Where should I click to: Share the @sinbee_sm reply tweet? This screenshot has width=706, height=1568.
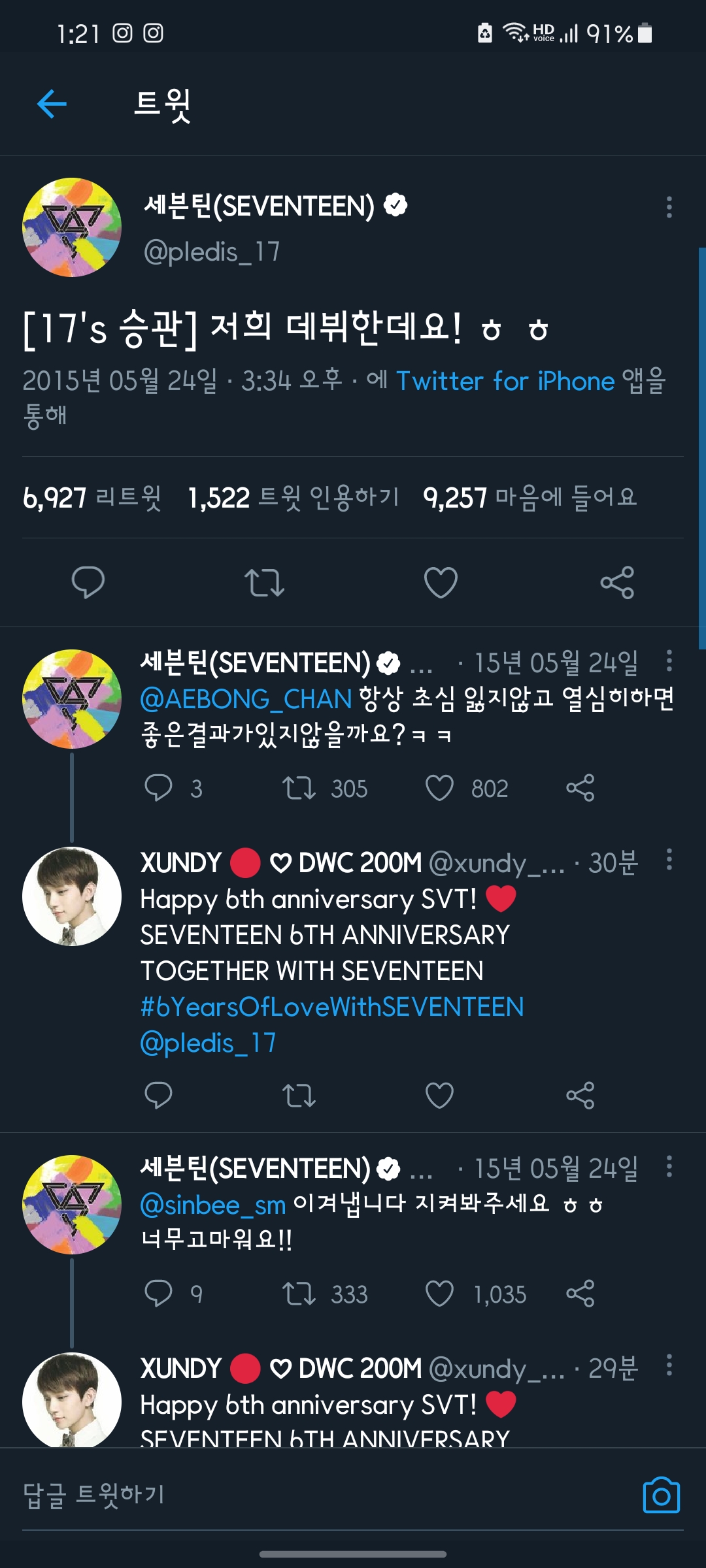(x=580, y=1294)
